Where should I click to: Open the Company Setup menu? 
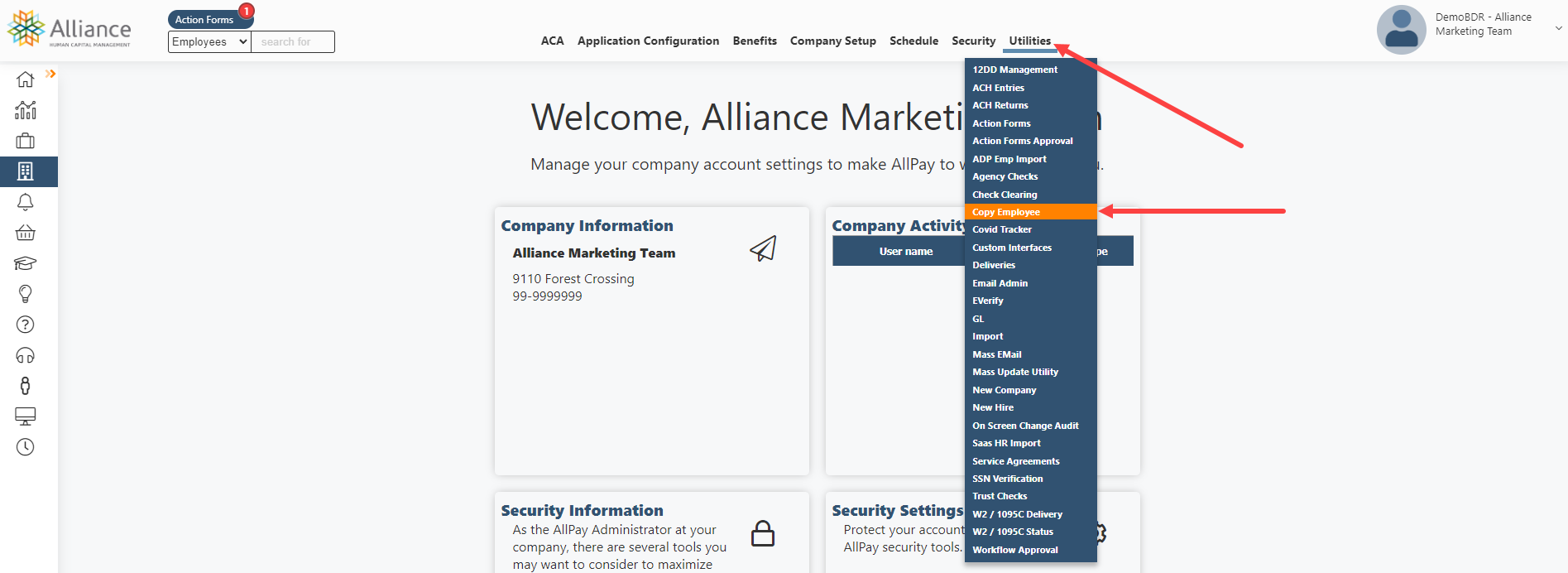(832, 41)
